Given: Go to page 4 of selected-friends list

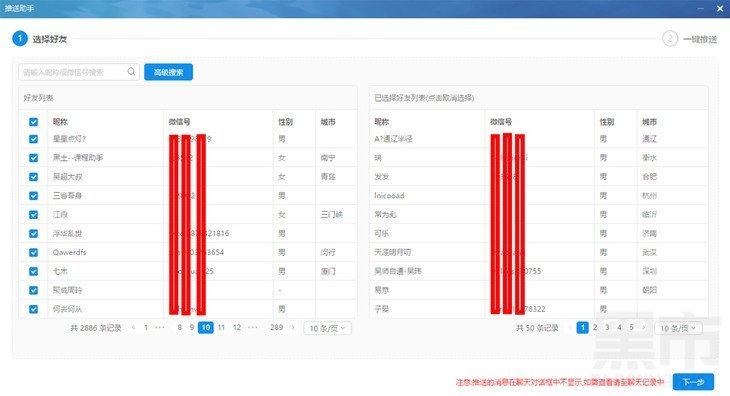Looking at the screenshot, I should [x=619, y=328].
